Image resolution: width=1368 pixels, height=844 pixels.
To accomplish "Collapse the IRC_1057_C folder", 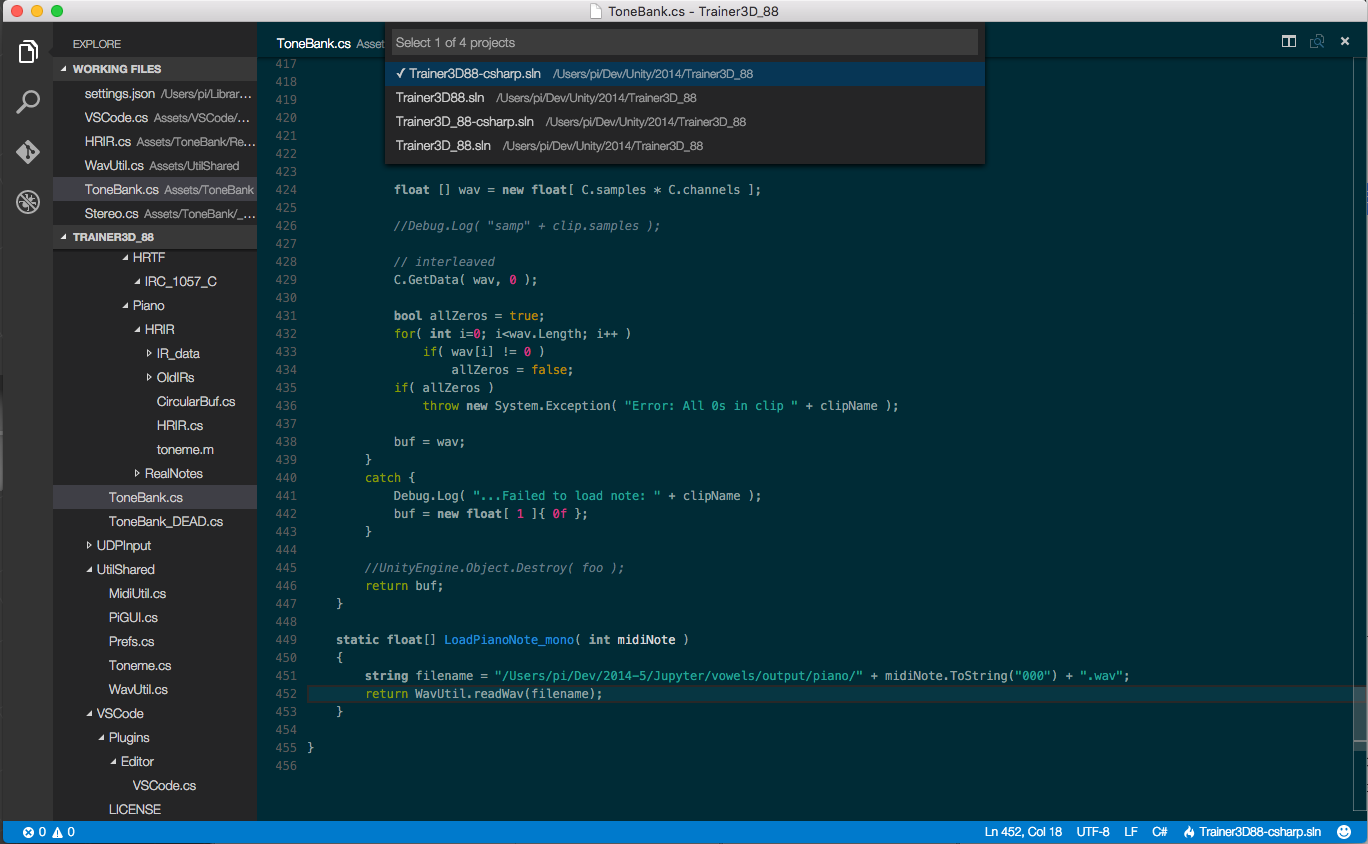I will click(137, 282).
